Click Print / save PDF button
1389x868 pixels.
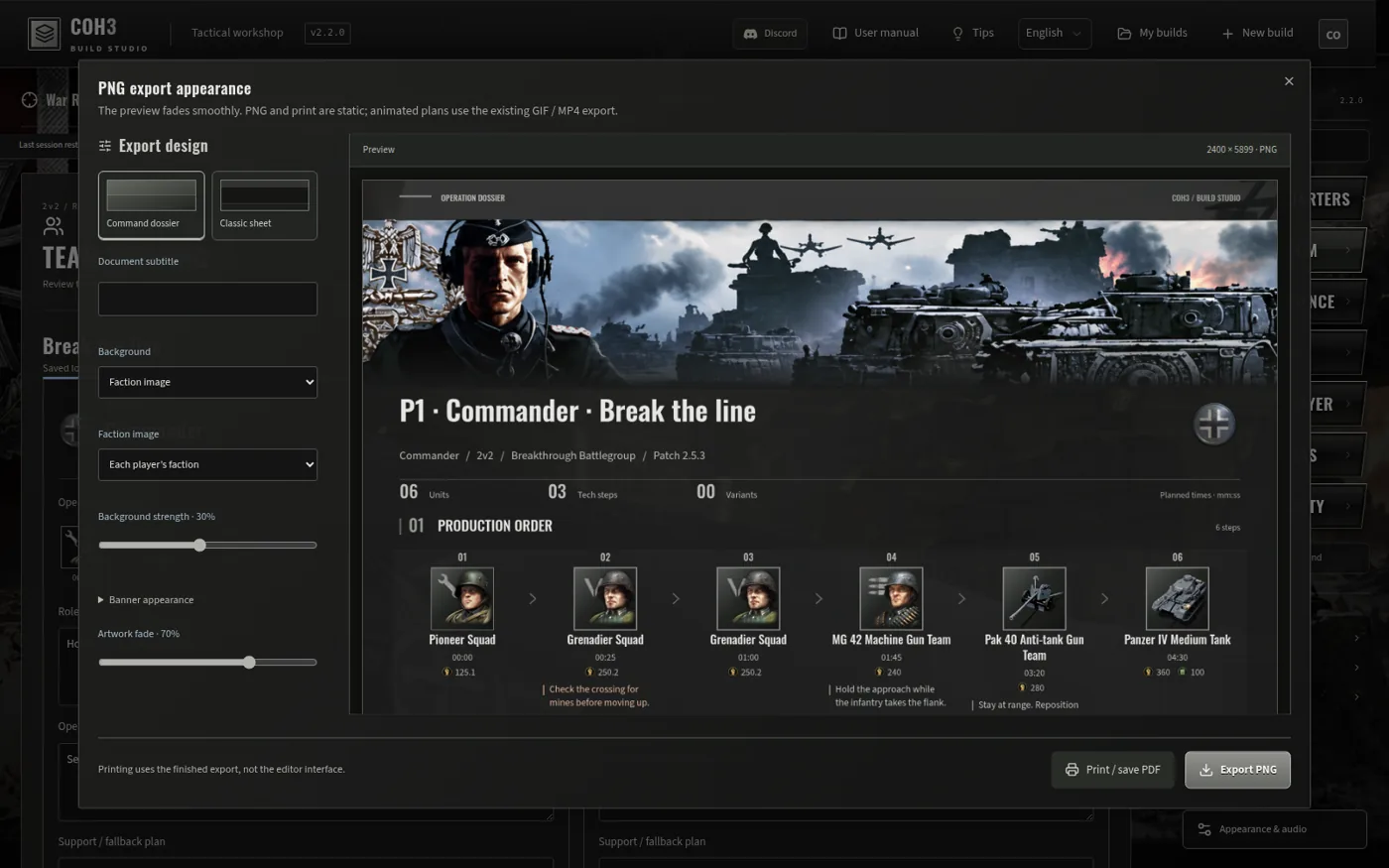click(1112, 770)
